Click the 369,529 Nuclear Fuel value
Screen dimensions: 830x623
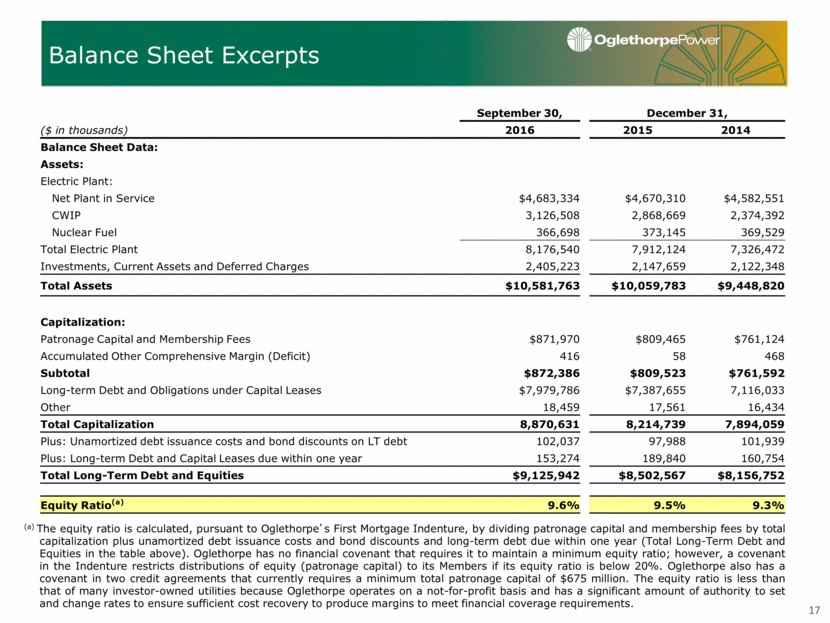763,232
